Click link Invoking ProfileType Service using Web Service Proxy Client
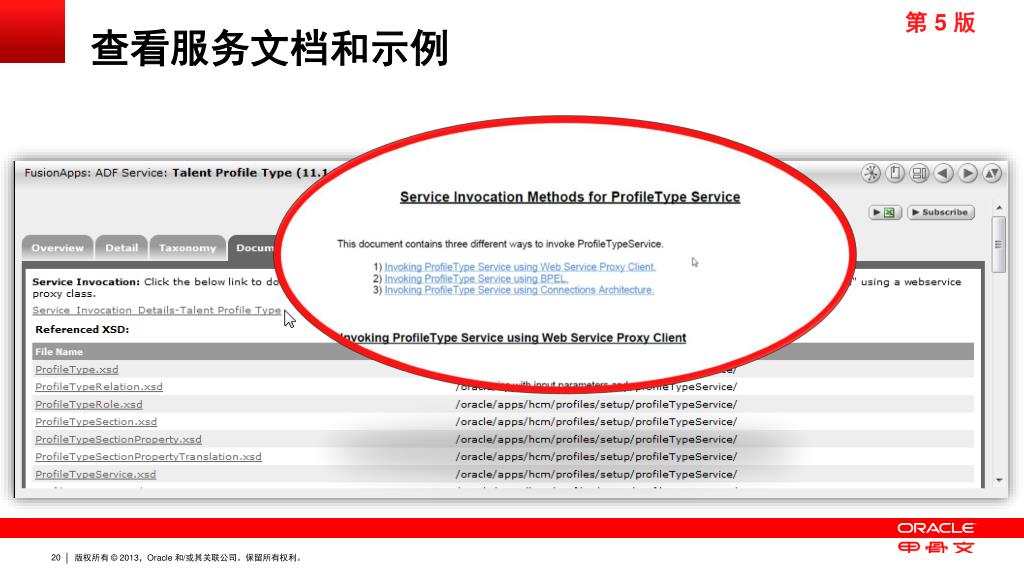 click(520, 266)
